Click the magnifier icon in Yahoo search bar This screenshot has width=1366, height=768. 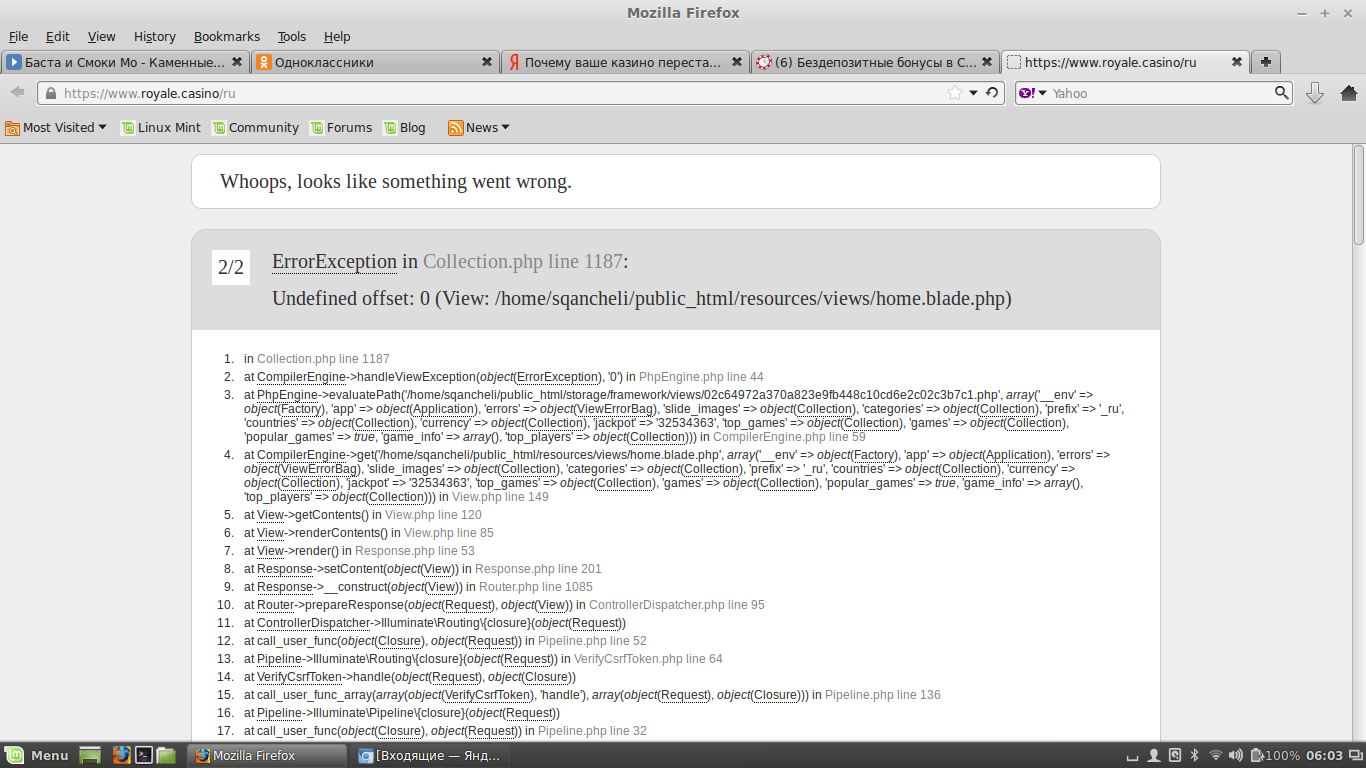click(x=1281, y=93)
